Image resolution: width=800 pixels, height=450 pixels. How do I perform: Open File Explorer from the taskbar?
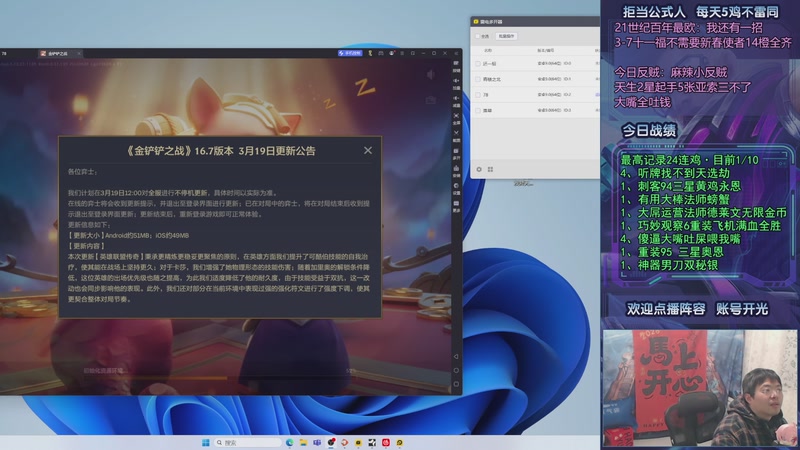click(304, 442)
